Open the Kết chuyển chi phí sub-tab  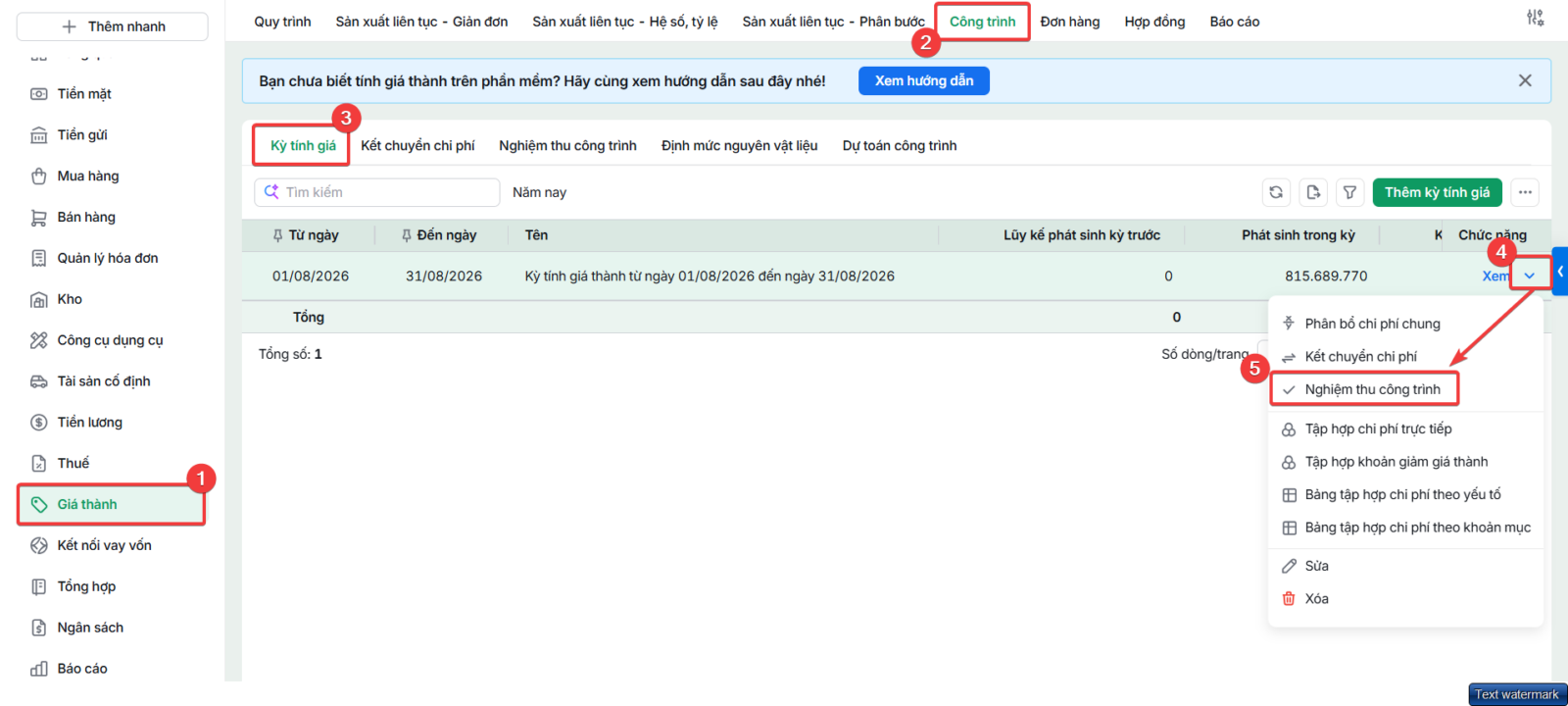(x=417, y=145)
